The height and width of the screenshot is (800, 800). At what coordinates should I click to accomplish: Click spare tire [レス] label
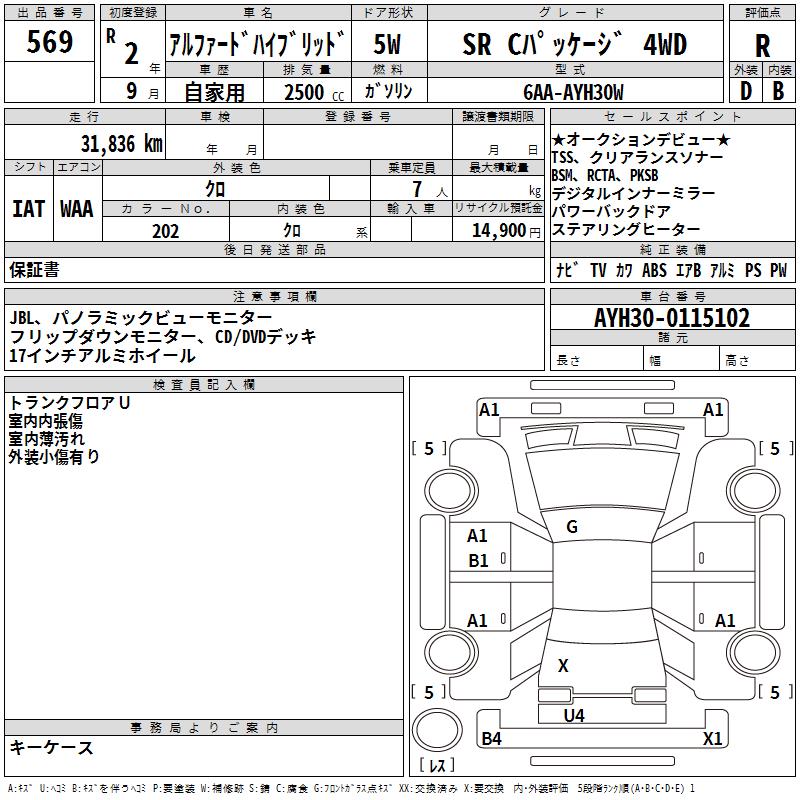tap(436, 765)
